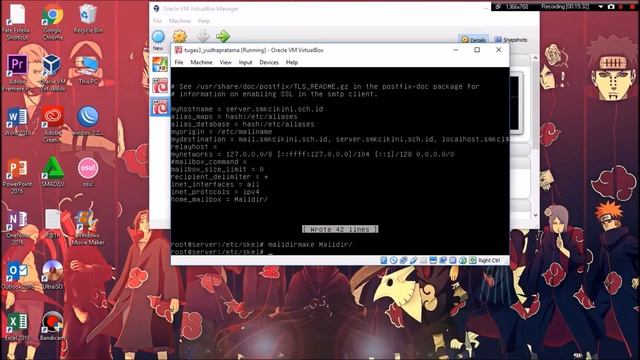This screenshot has height=360, width=640.
Task: Open Help menu in the VM window
Action: pyautogui.click(x=291, y=62)
